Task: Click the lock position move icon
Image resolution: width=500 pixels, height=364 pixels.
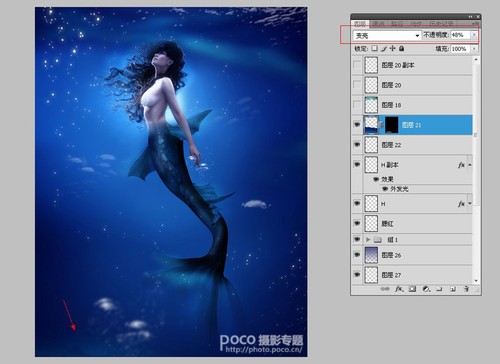Action: point(393,49)
